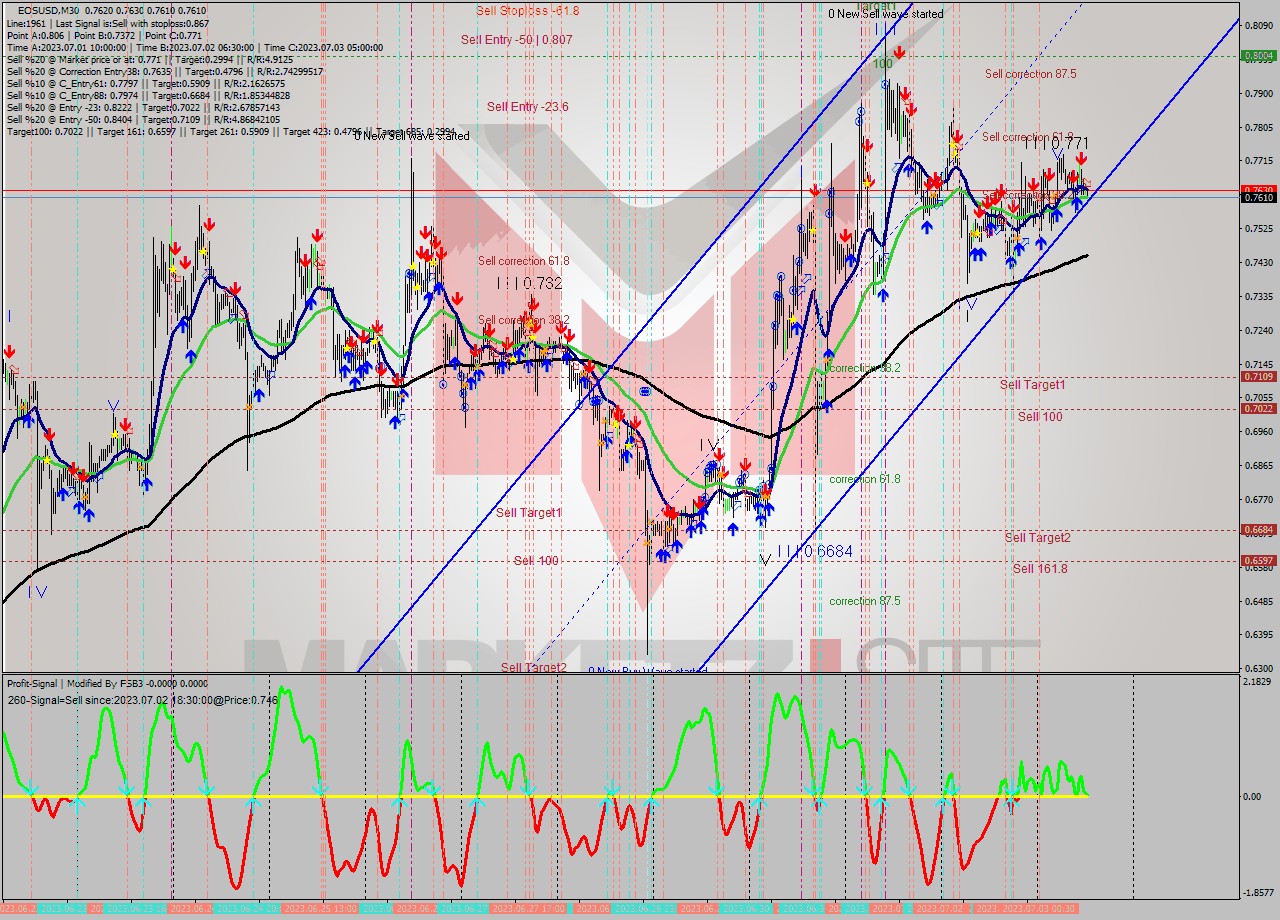
Task: Click the 0.00 indicator scale value
Action: [1254, 797]
